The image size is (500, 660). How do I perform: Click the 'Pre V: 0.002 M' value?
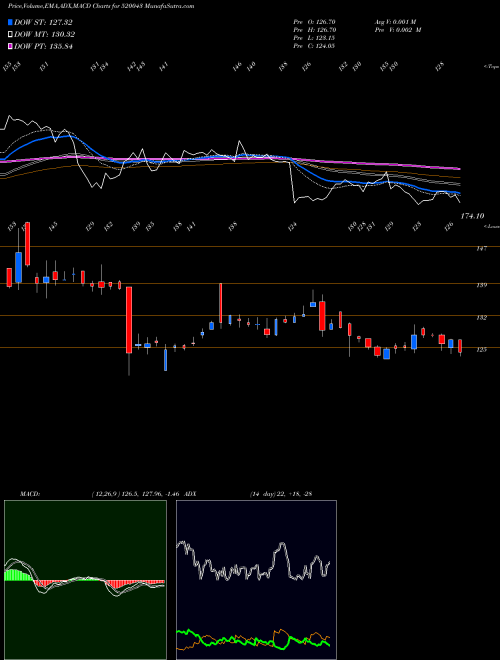tap(398, 30)
